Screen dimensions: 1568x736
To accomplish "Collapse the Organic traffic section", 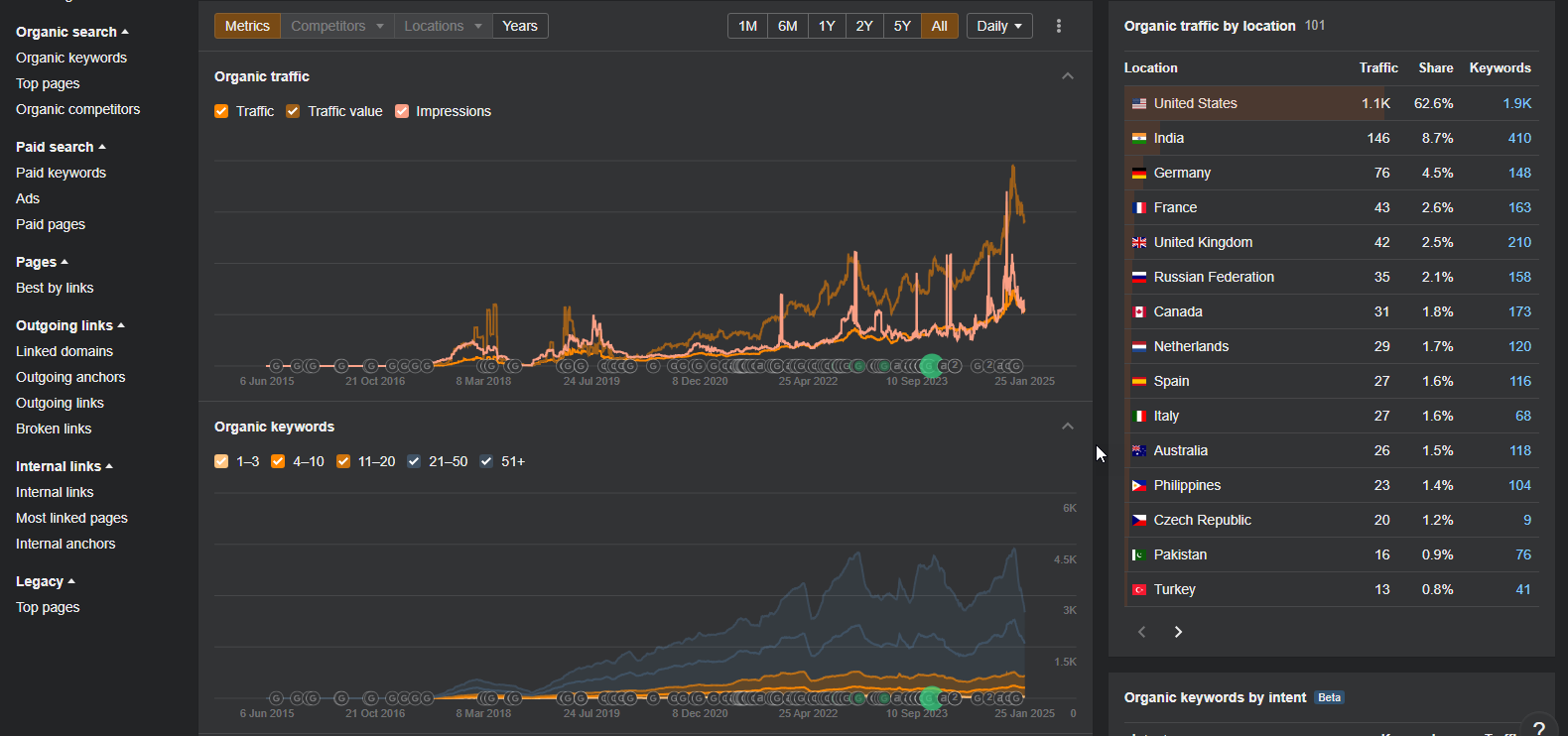I will pyautogui.click(x=1068, y=76).
